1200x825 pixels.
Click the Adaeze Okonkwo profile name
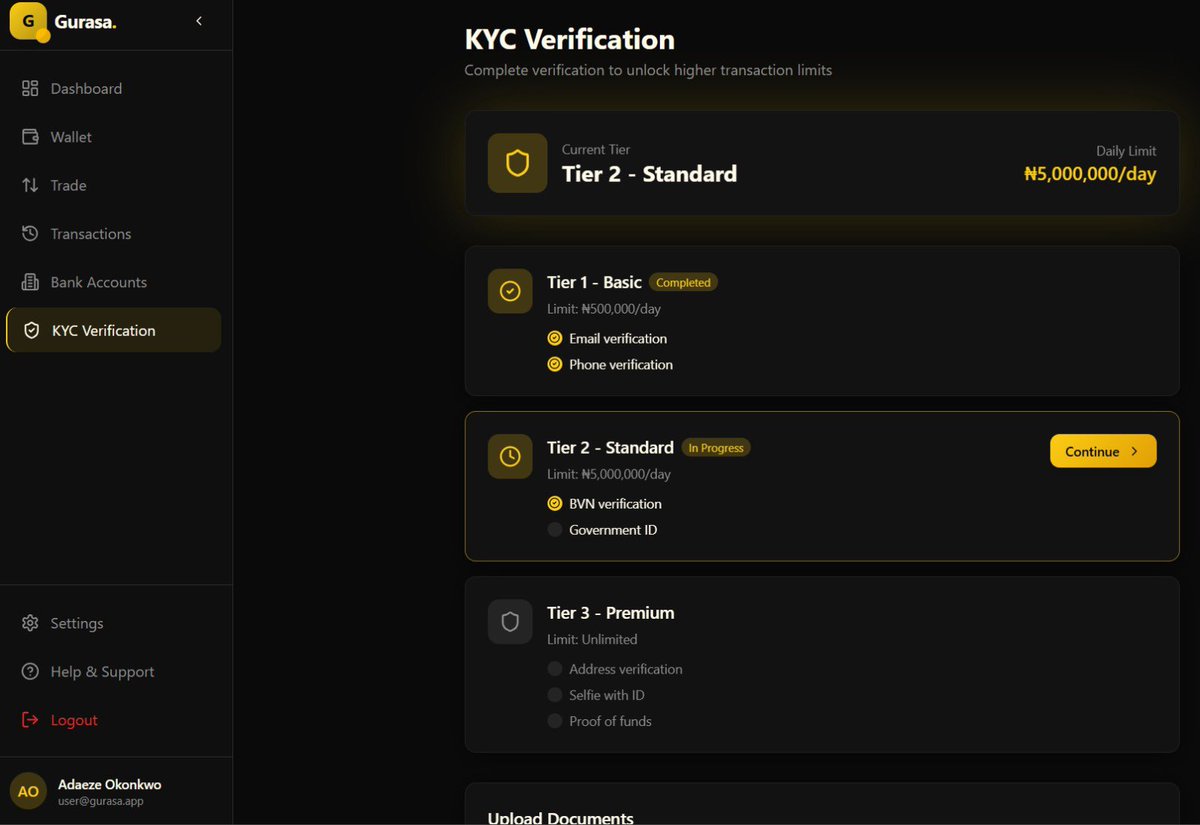coord(109,784)
